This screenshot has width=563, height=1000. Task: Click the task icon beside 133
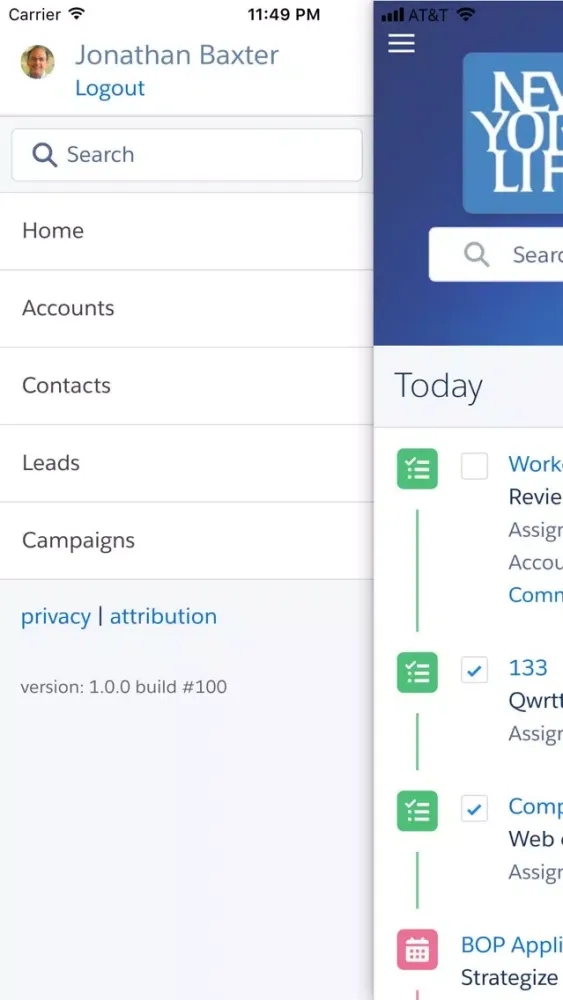(418, 672)
